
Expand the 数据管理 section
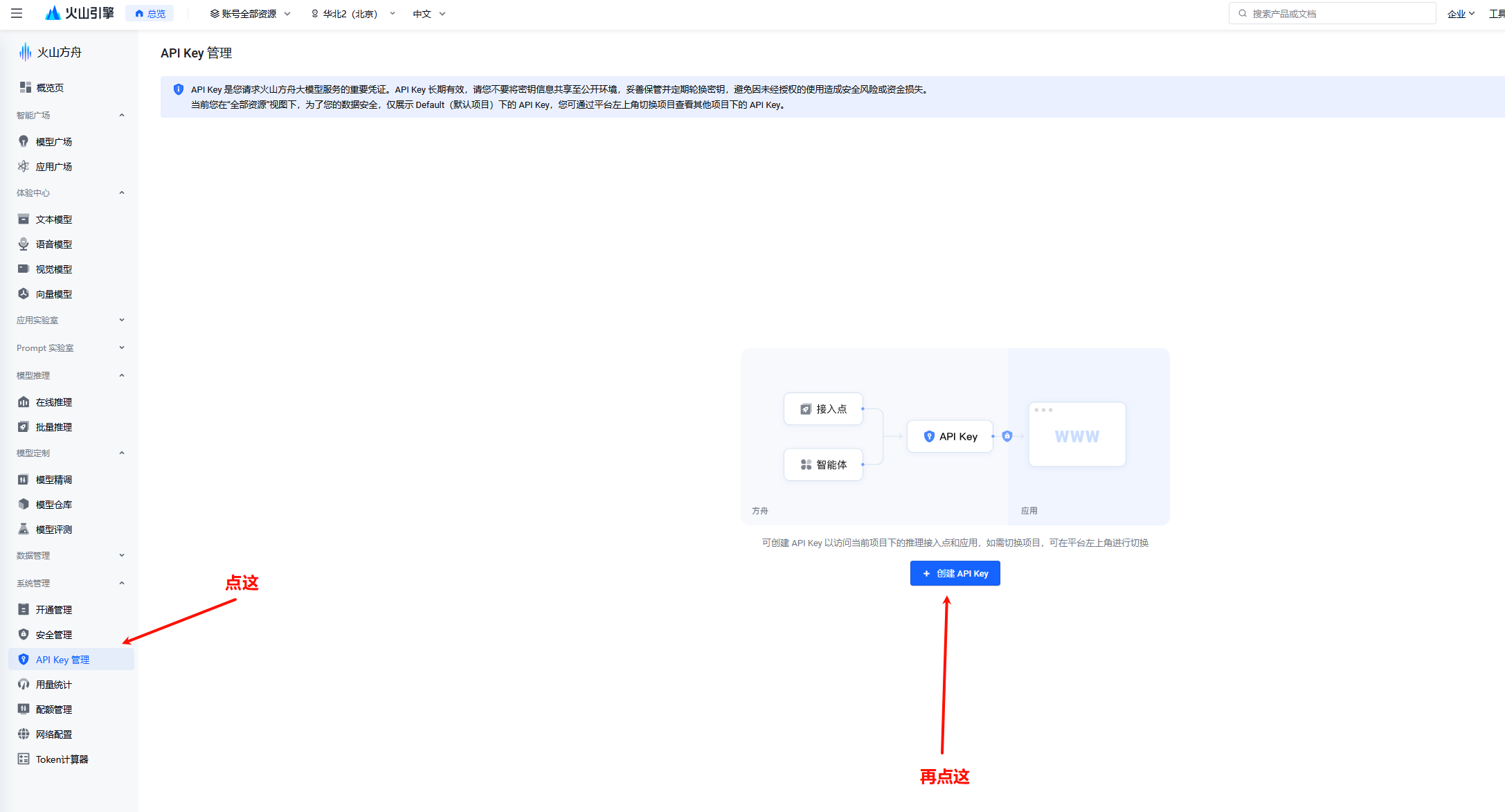pyautogui.click(x=122, y=555)
